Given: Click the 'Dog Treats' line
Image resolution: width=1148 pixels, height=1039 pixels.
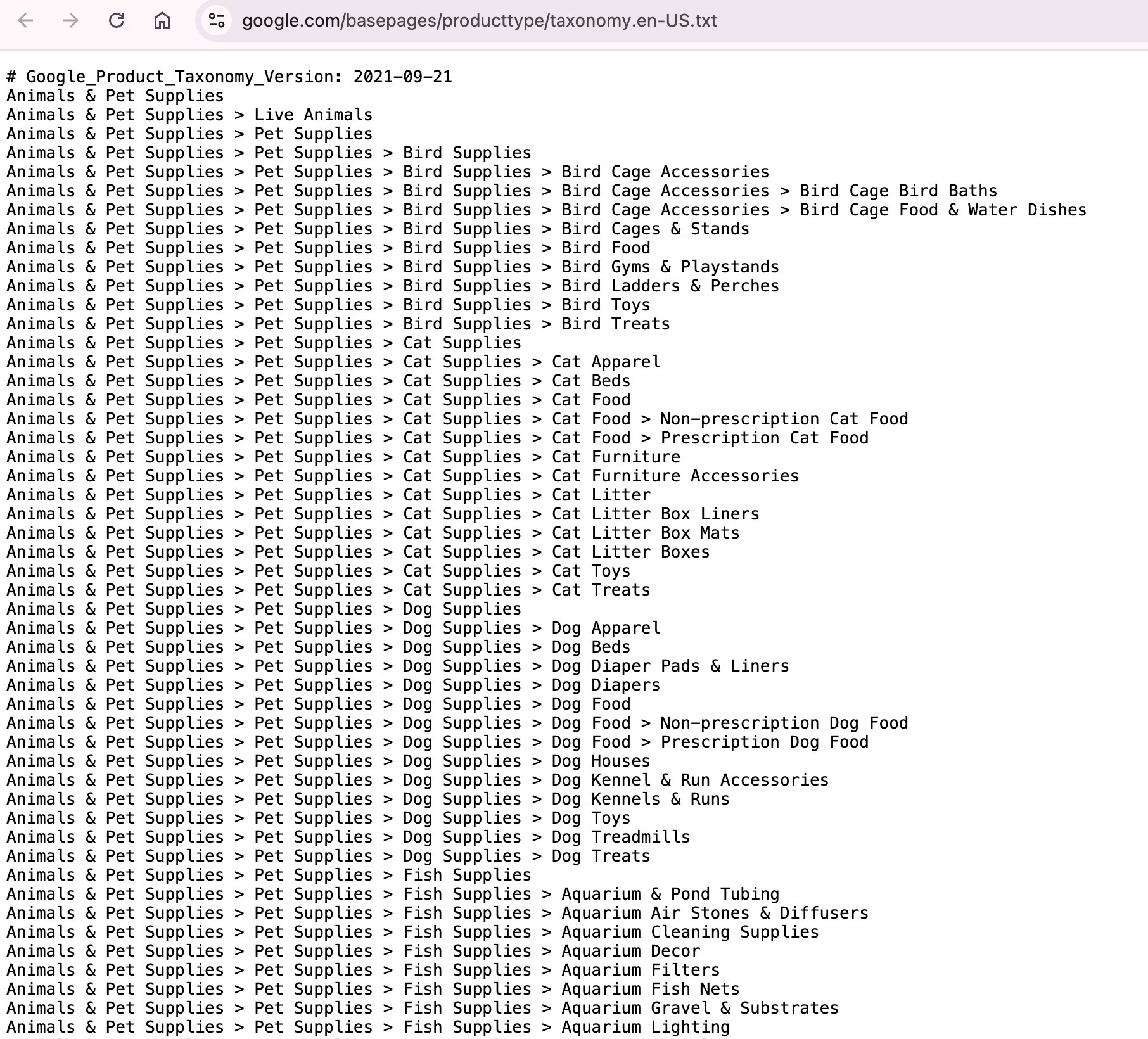Looking at the screenshot, I should click(x=329, y=856).
